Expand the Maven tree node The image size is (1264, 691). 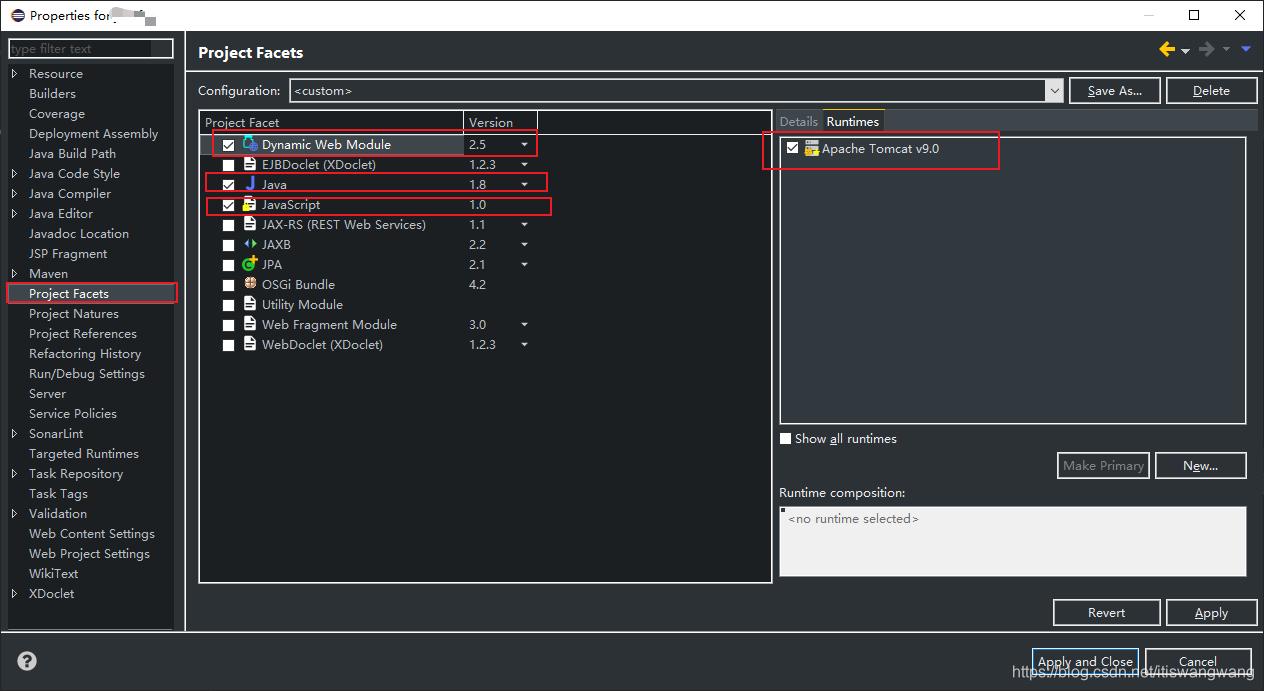[x=14, y=274]
